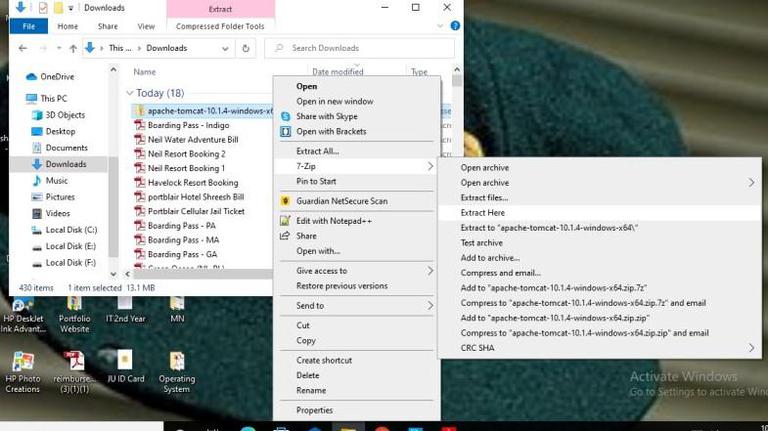The height and width of the screenshot is (431, 768).
Task: Click Skype icon beside Share with Skype
Action: coord(286,117)
